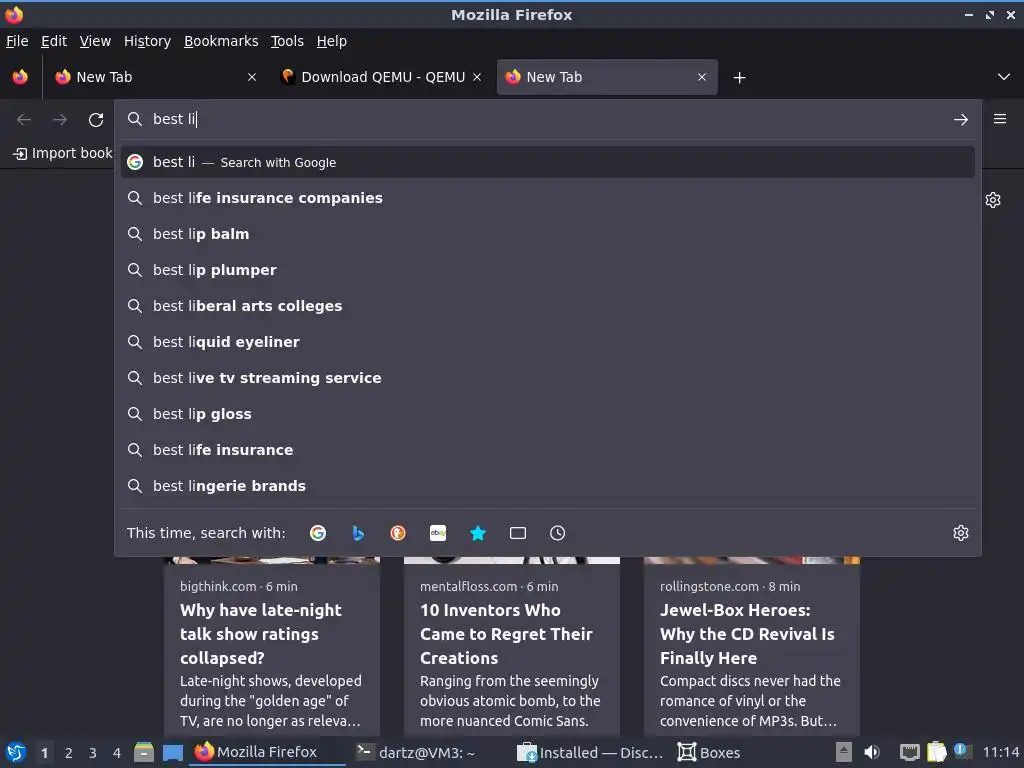This screenshot has height=768, width=1024.
Task: Open new tab personalize gear icon
Action: 993,200
